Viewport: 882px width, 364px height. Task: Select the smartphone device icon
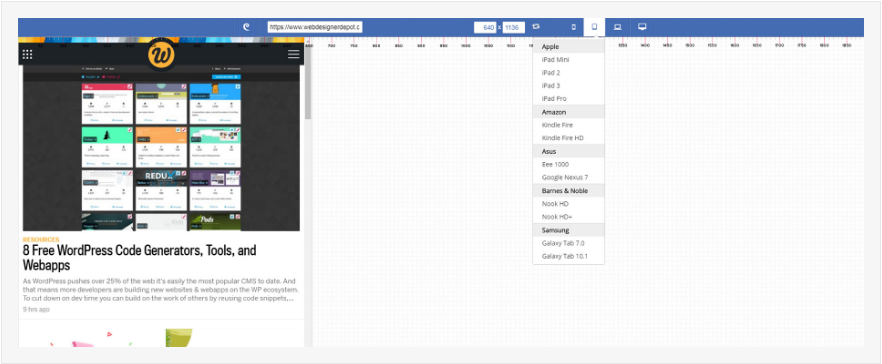point(573,27)
